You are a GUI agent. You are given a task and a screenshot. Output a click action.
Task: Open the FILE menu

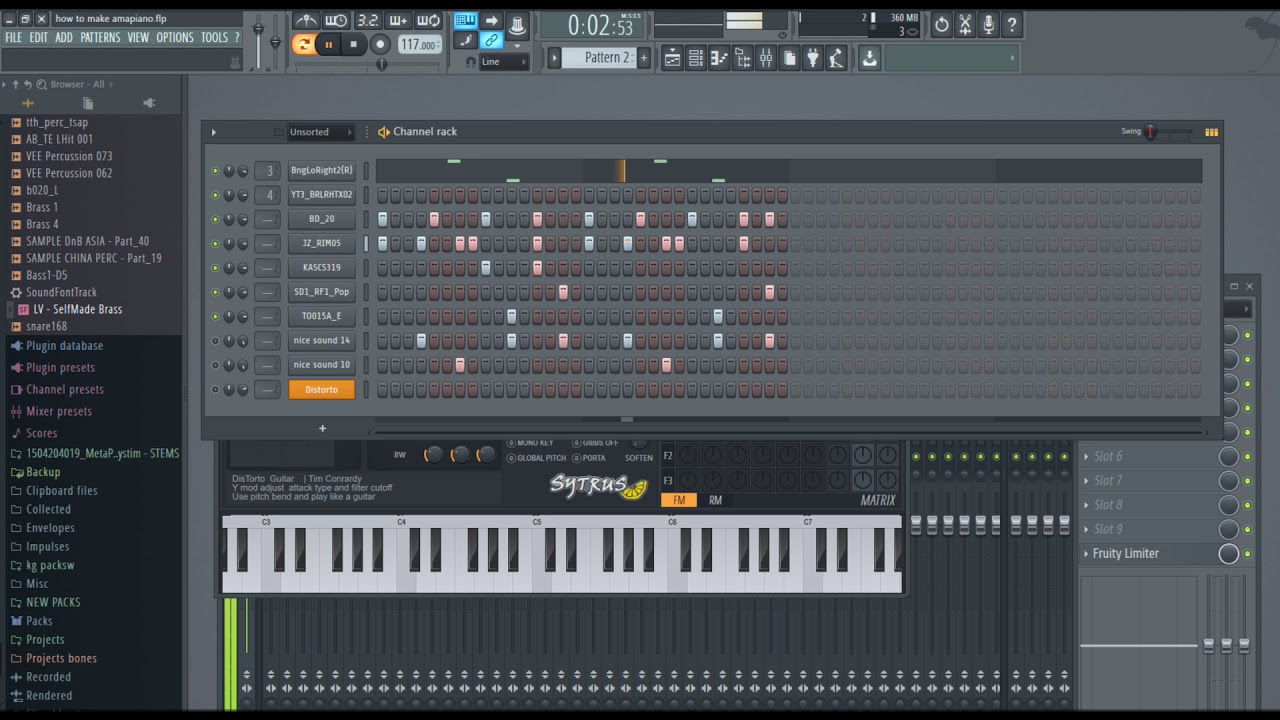point(14,38)
